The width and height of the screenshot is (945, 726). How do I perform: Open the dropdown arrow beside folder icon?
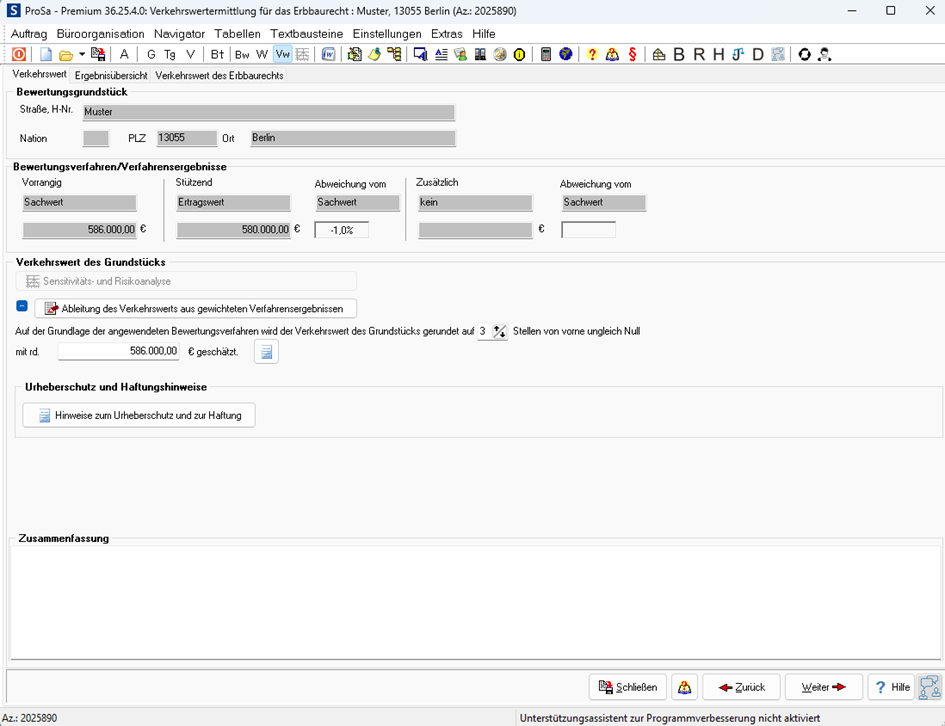click(82, 55)
